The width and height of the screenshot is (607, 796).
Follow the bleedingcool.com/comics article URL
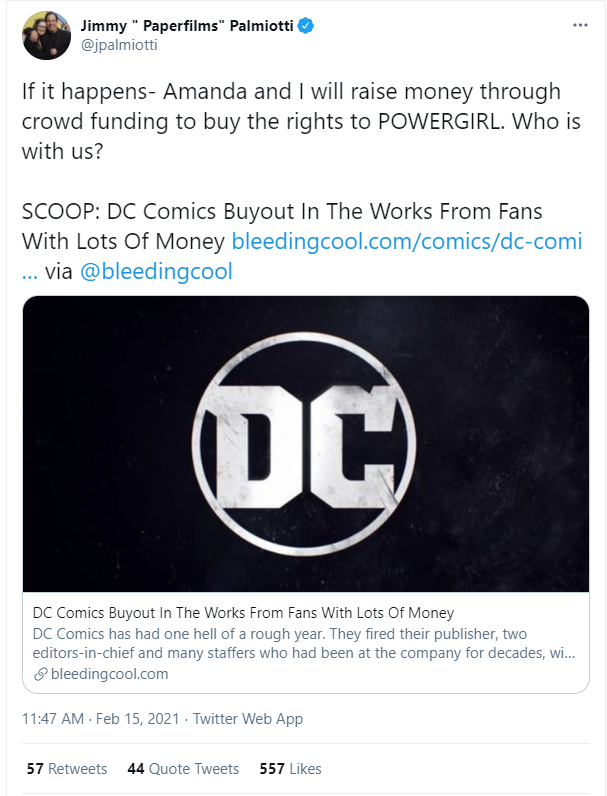point(406,241)
